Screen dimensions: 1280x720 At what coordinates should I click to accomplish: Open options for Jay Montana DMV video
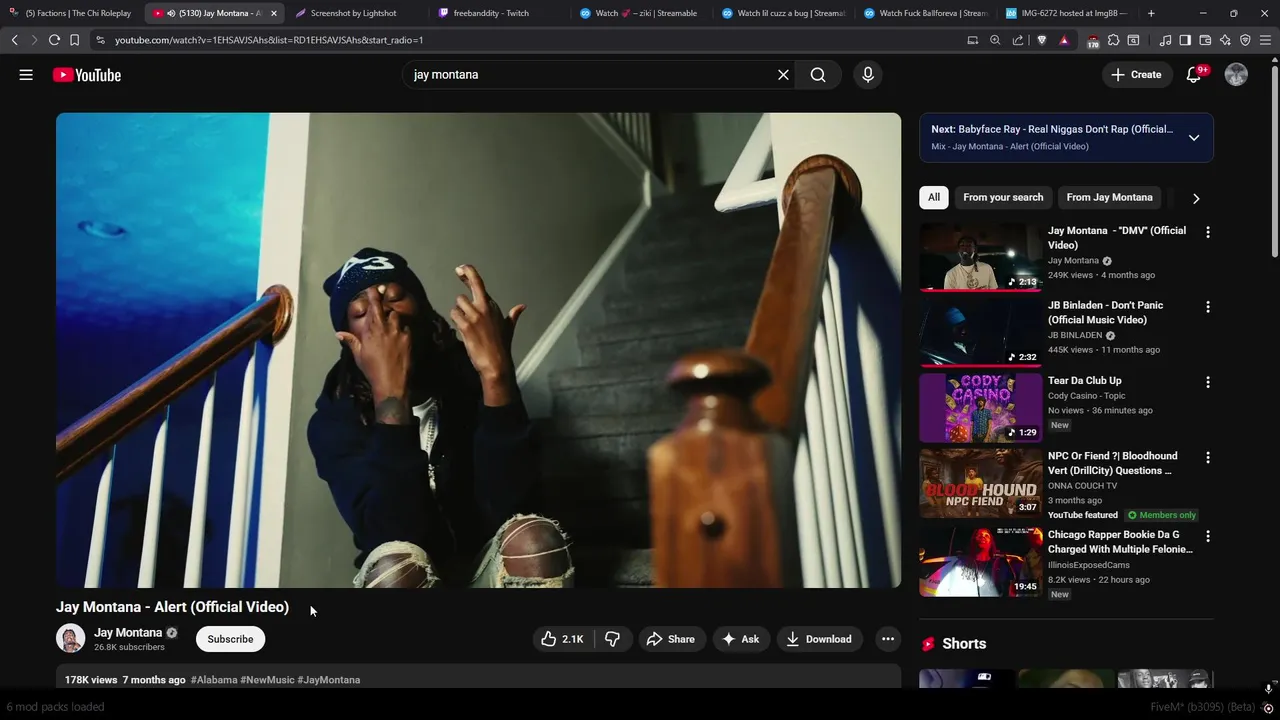1207,232
